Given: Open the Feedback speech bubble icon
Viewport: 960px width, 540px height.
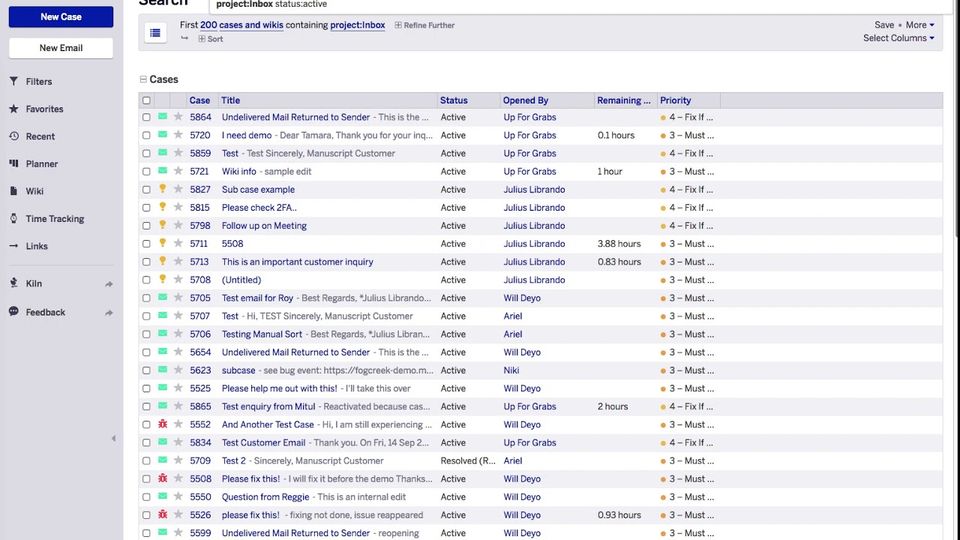Looking at the screenshot, I should coord(13,312).
